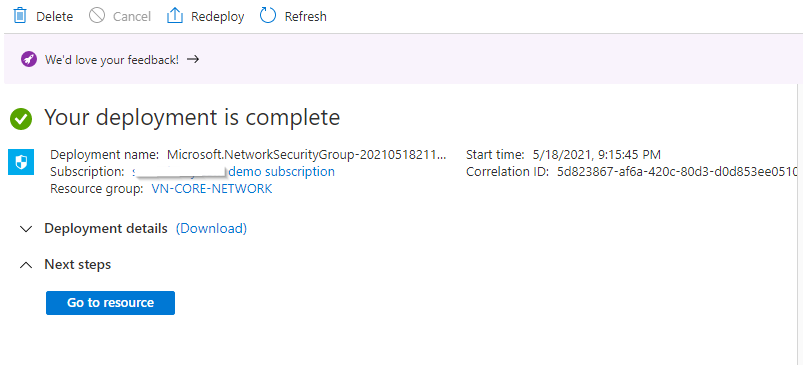Click the Download deployment details link
The height and width of the screenshot is (365, 803).
point(212,228)
